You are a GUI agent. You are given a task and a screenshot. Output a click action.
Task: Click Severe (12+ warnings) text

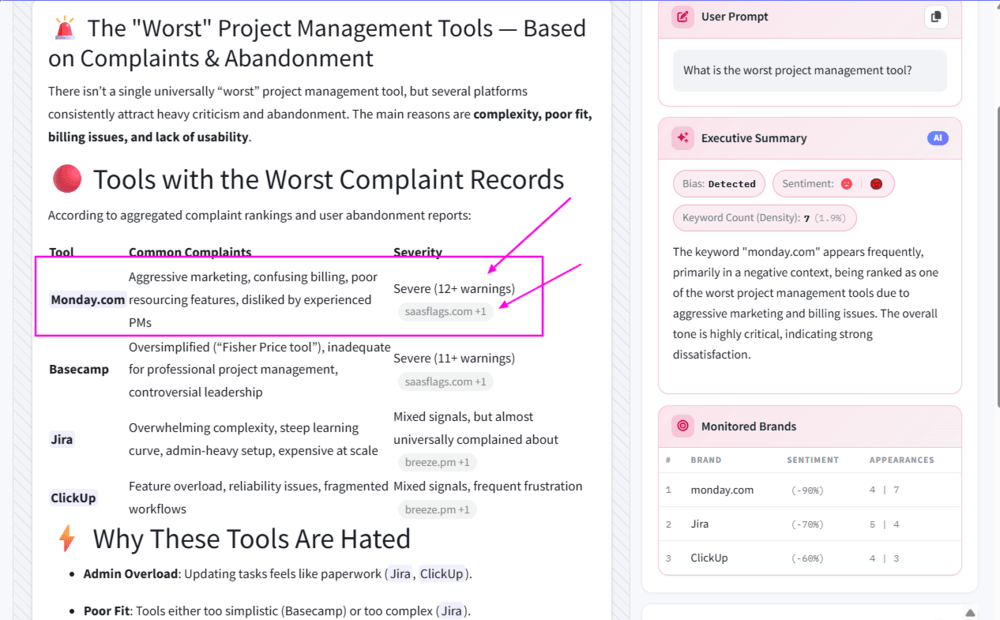tap(454, 289)
